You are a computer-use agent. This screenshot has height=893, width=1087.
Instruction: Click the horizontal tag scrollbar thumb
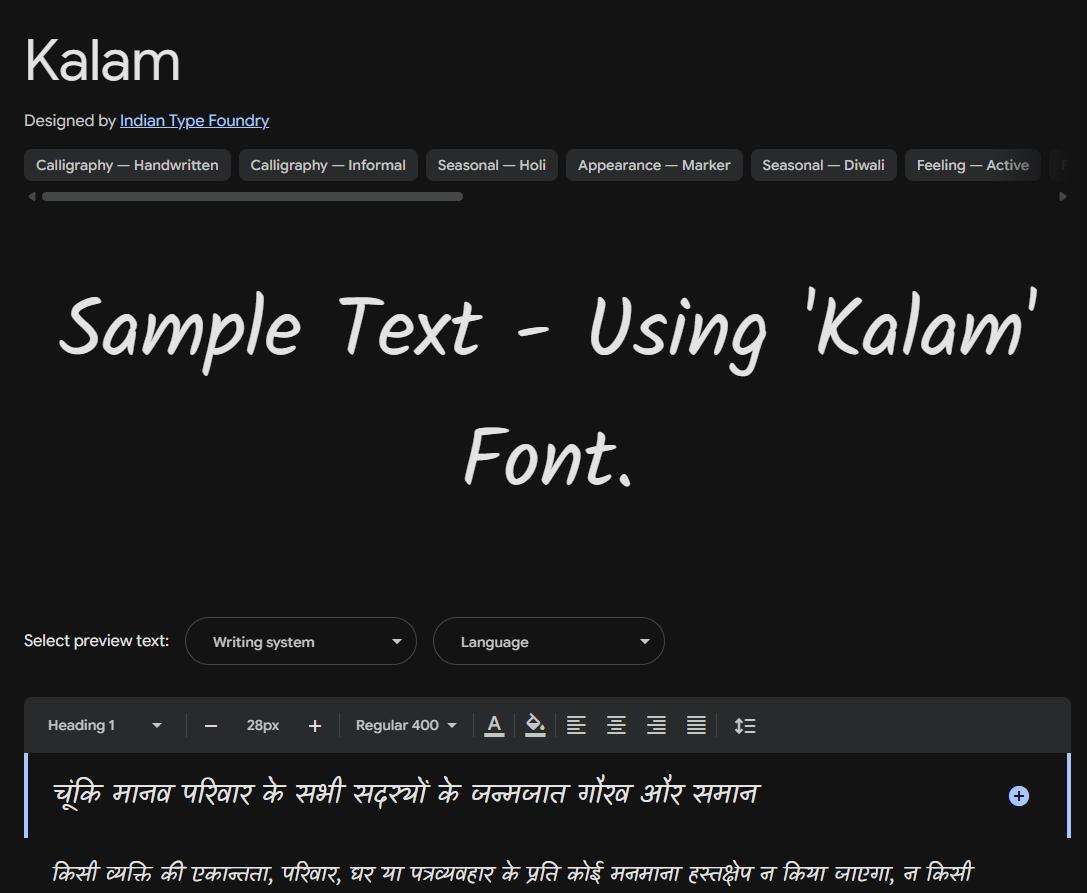point(252,197)
